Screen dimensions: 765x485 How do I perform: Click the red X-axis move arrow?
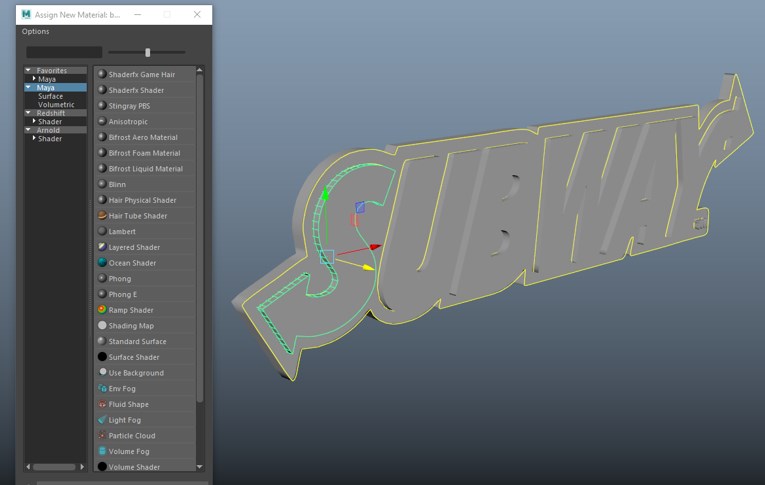pyautogui.click(x=375, y=247)
